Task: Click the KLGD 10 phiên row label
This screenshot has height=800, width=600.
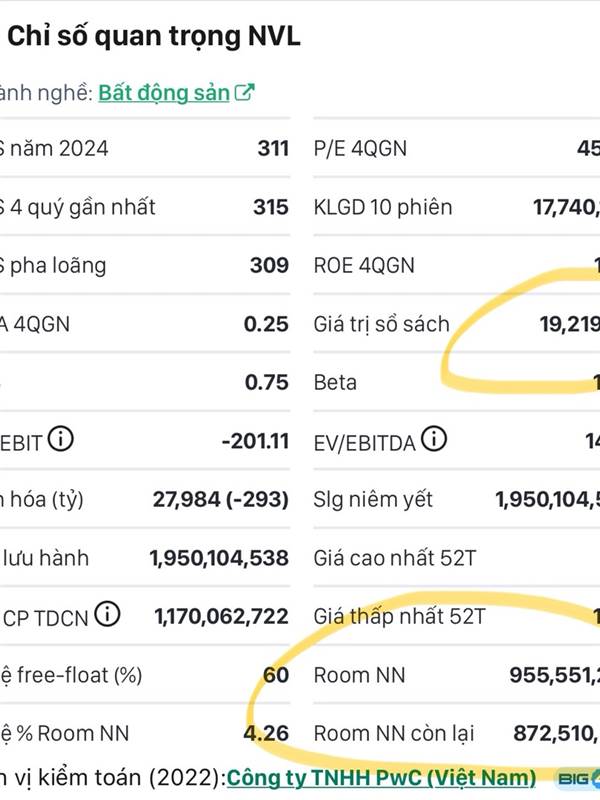Action: pos(383,207)
